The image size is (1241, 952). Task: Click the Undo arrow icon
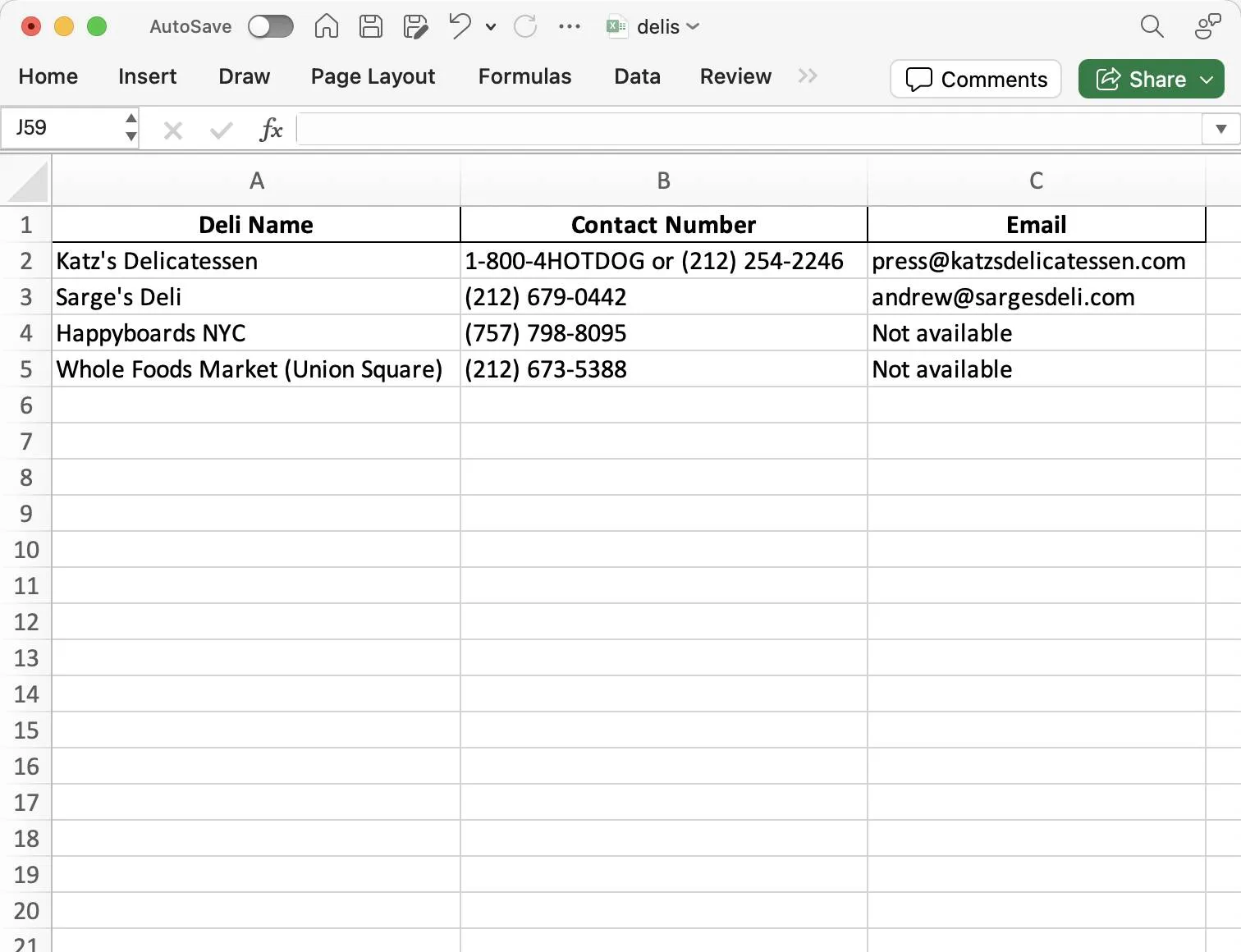click(x=460, y=26)
